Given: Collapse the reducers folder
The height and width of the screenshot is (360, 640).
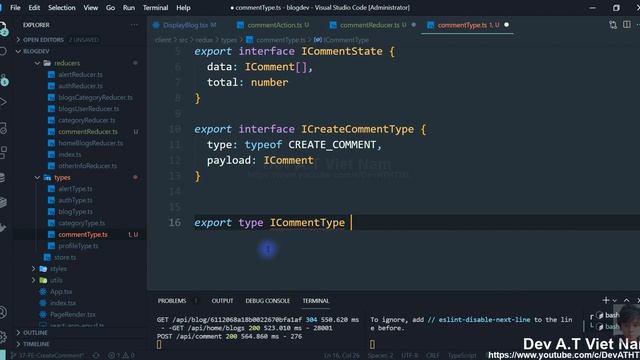Looking at the screenshot, I should click(37, 63).
